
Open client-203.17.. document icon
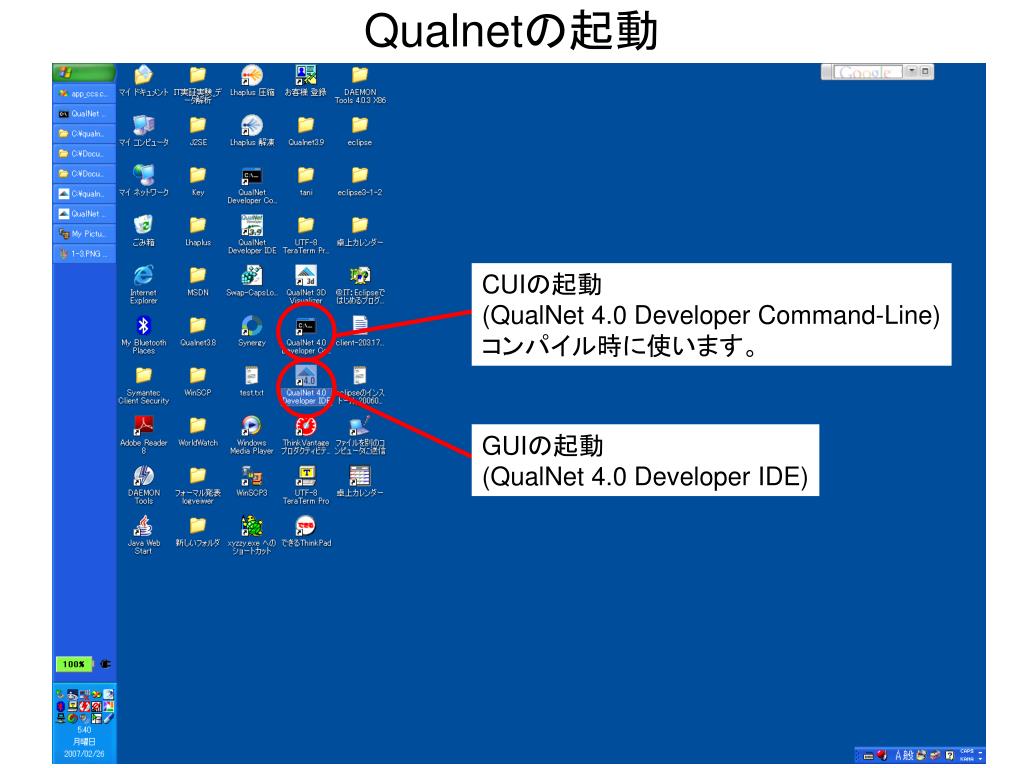coord(360,331)
